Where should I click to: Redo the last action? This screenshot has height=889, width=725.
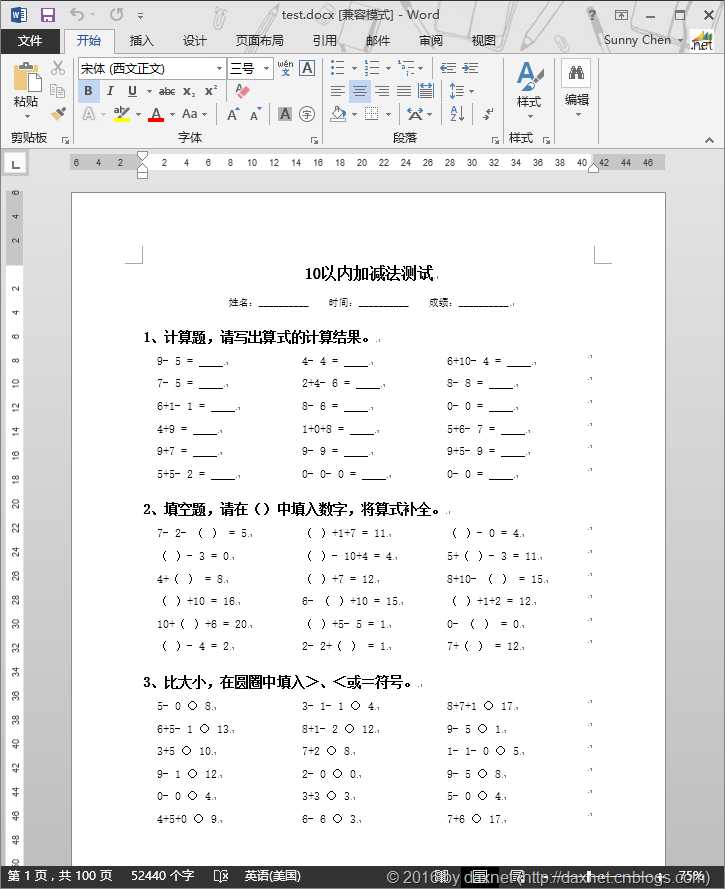(117, 15)
